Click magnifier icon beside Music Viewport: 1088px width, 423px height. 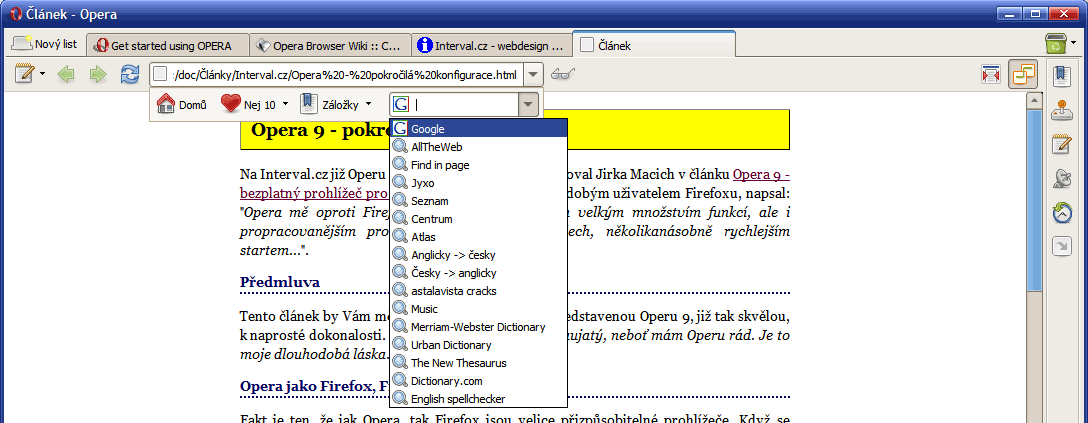pyautogui.click(x=400, y=309)
